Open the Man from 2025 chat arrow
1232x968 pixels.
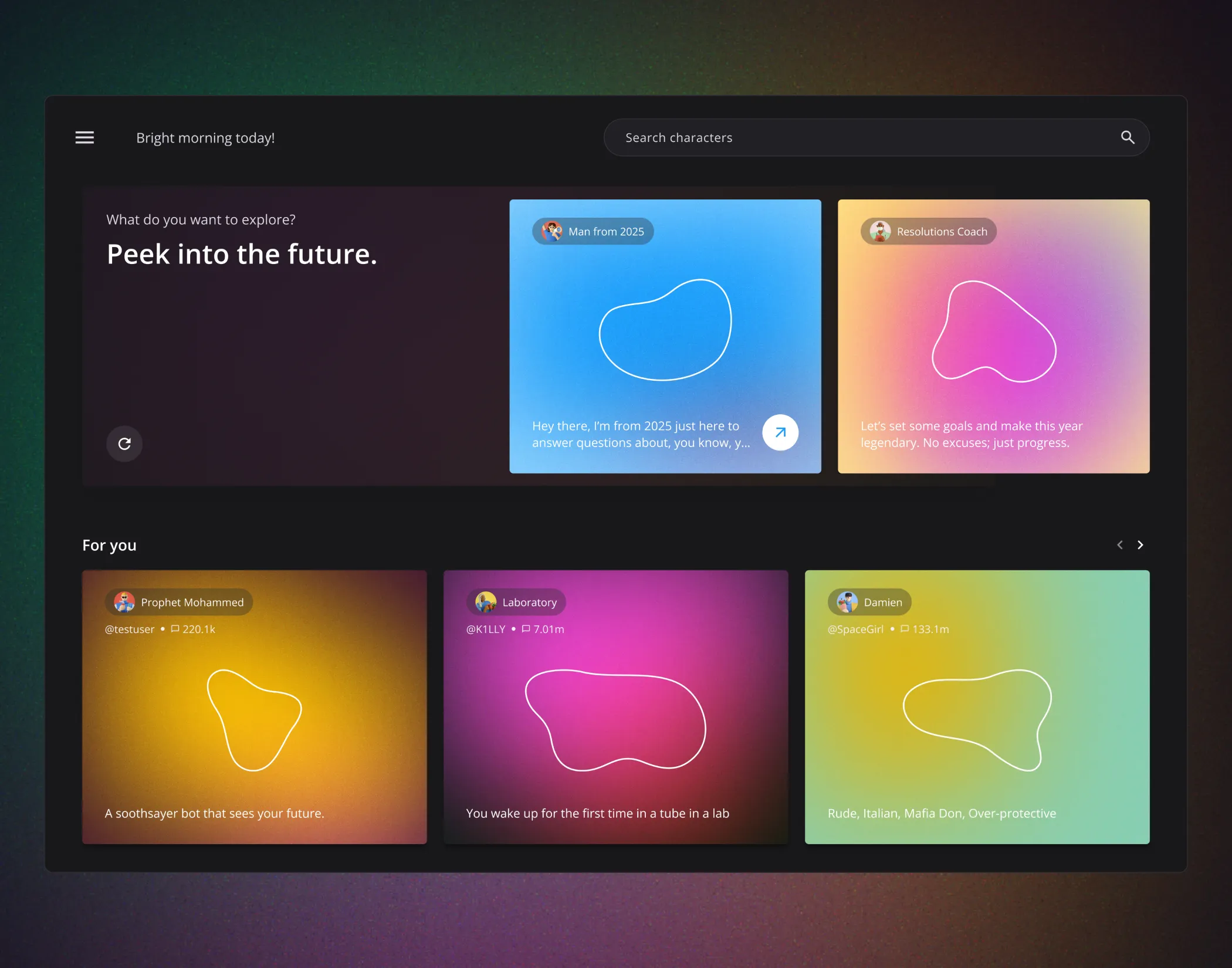780,432
